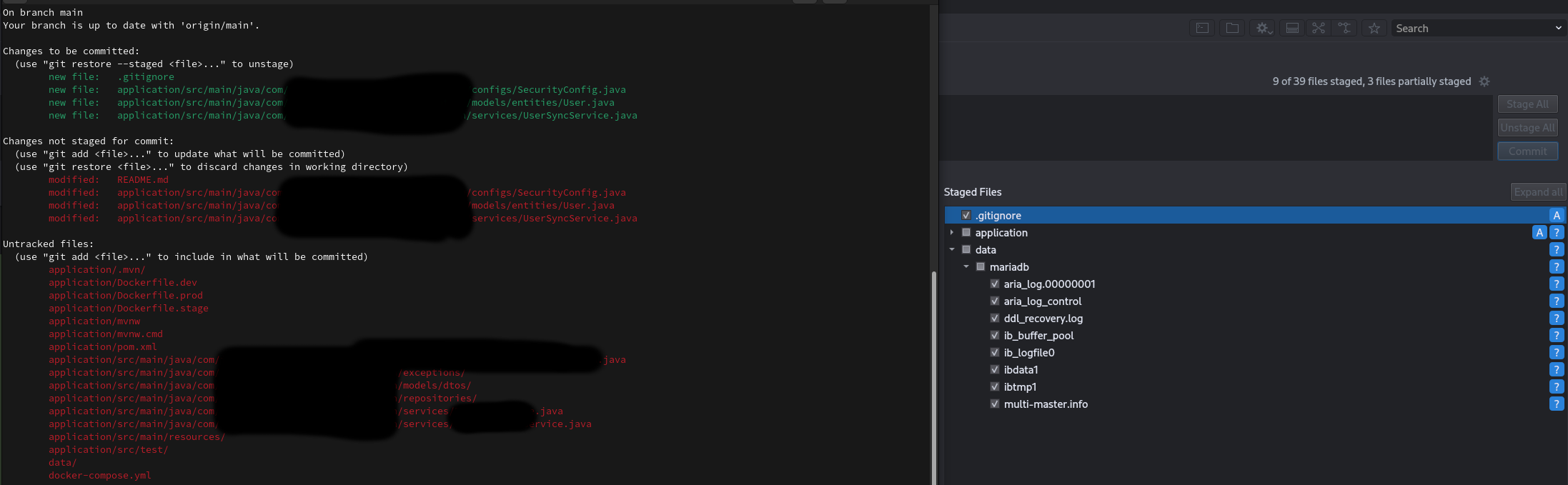Viewport: 1568px width, 485px height.
Task: Uncheck the ib_buffer_pool checkbox
Action: pyautogui.click(x=995, y=335)
